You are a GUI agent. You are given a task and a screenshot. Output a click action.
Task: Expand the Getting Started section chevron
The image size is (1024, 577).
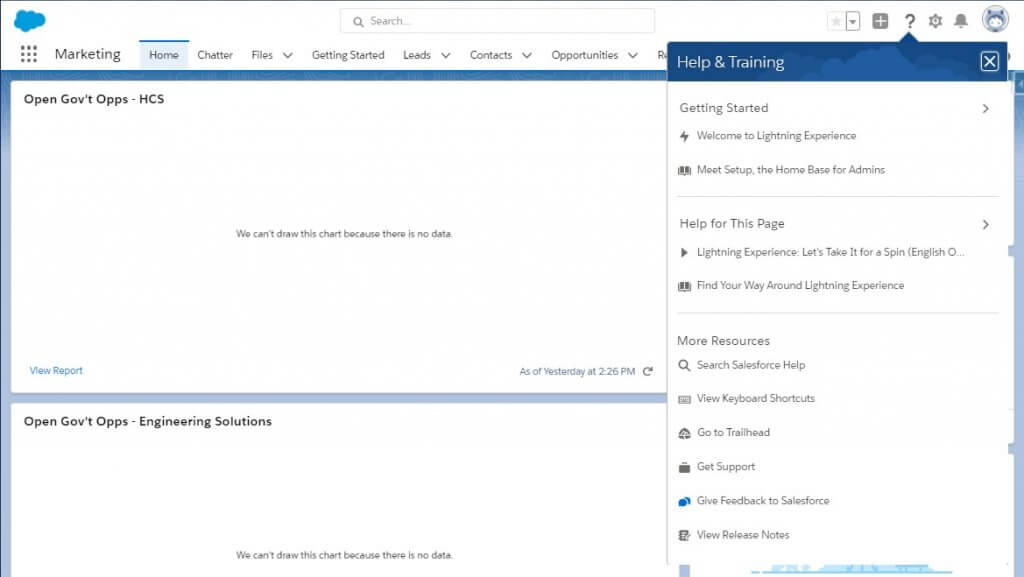tap(985, 108)
